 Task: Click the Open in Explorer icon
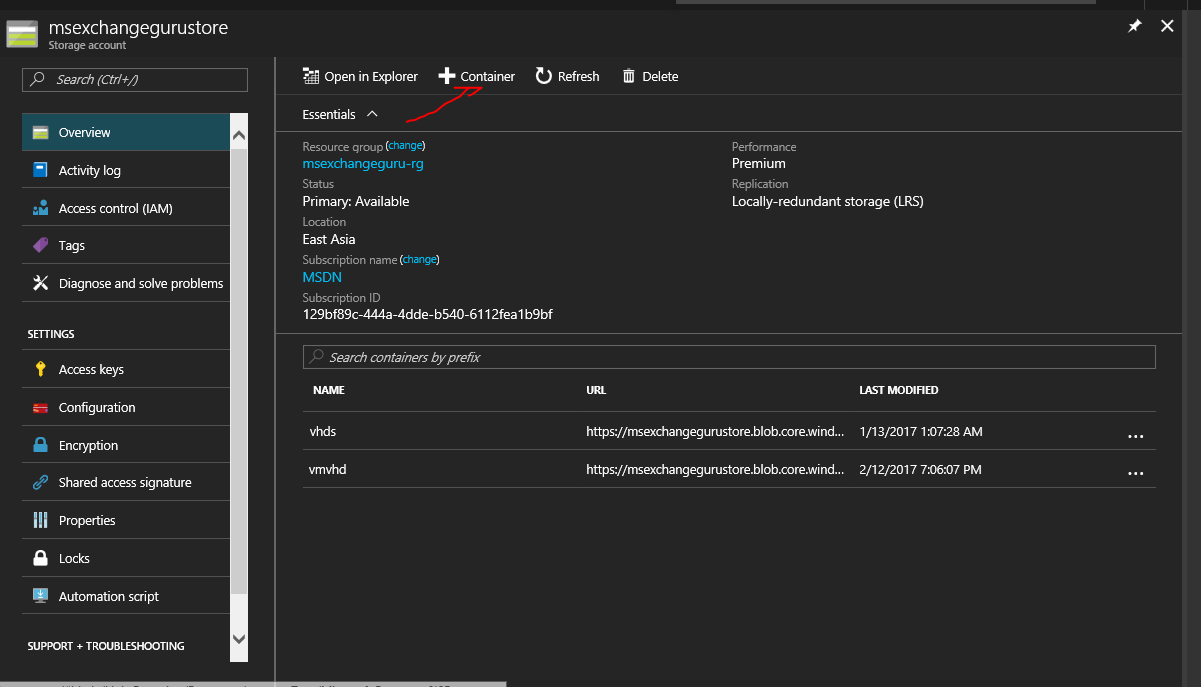coord(310,76)
